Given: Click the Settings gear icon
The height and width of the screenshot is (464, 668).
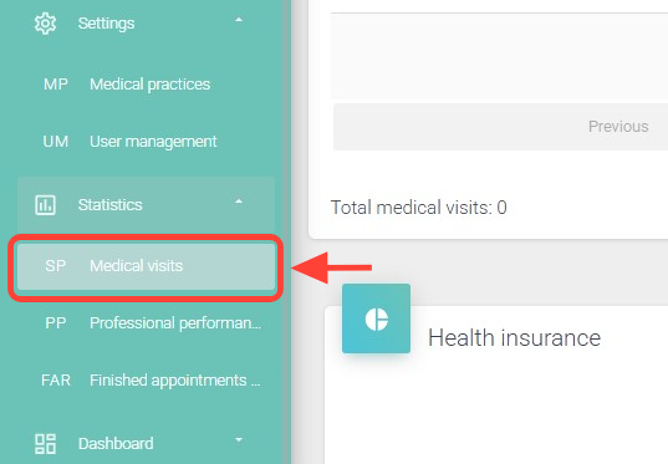Looking at the screenshot, I should click(45, 23).
